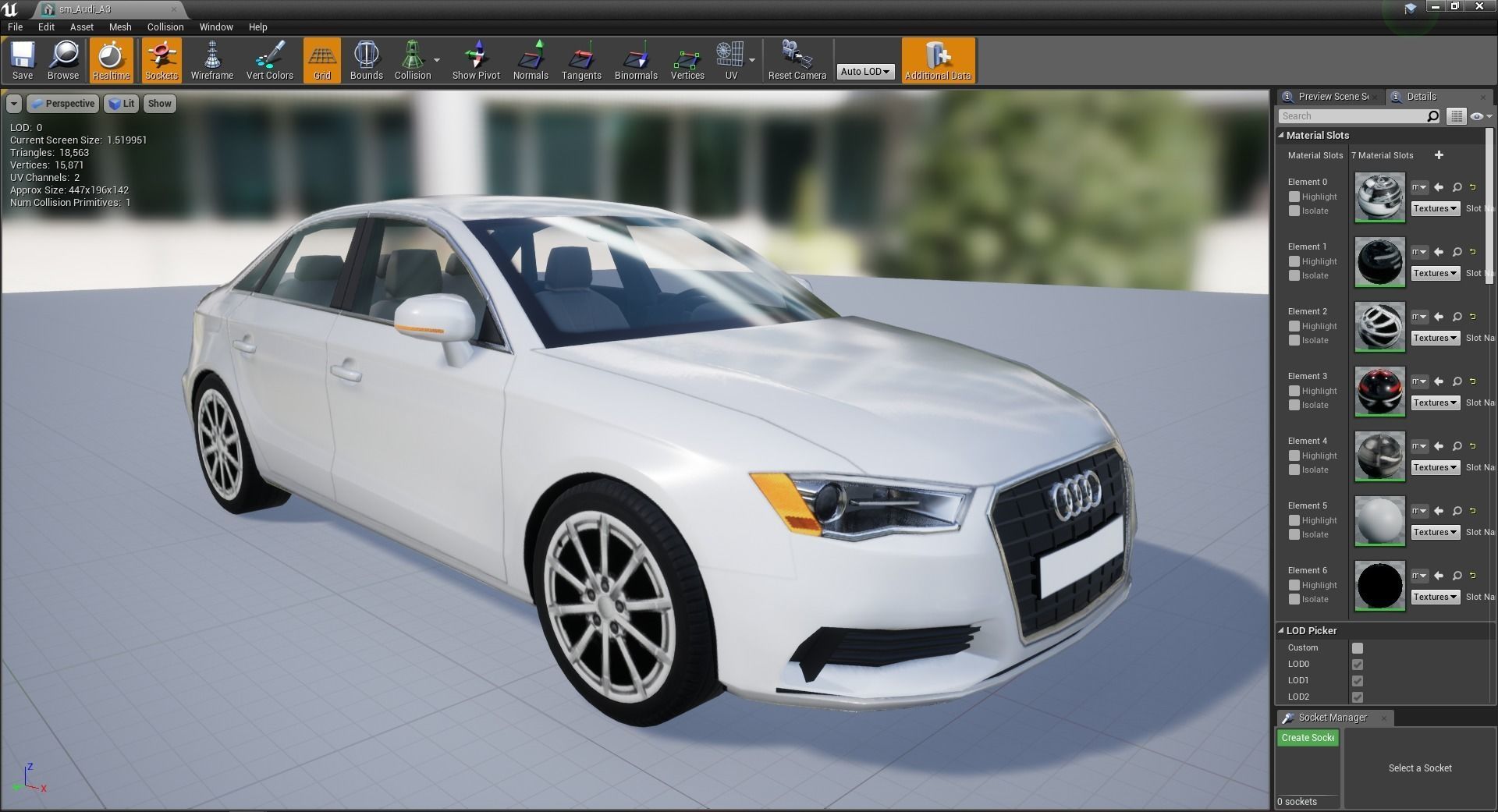Screen dimensions: 1498x812
Task: Use selected asset arrow for Element 4
Action: click(1439, 446)
